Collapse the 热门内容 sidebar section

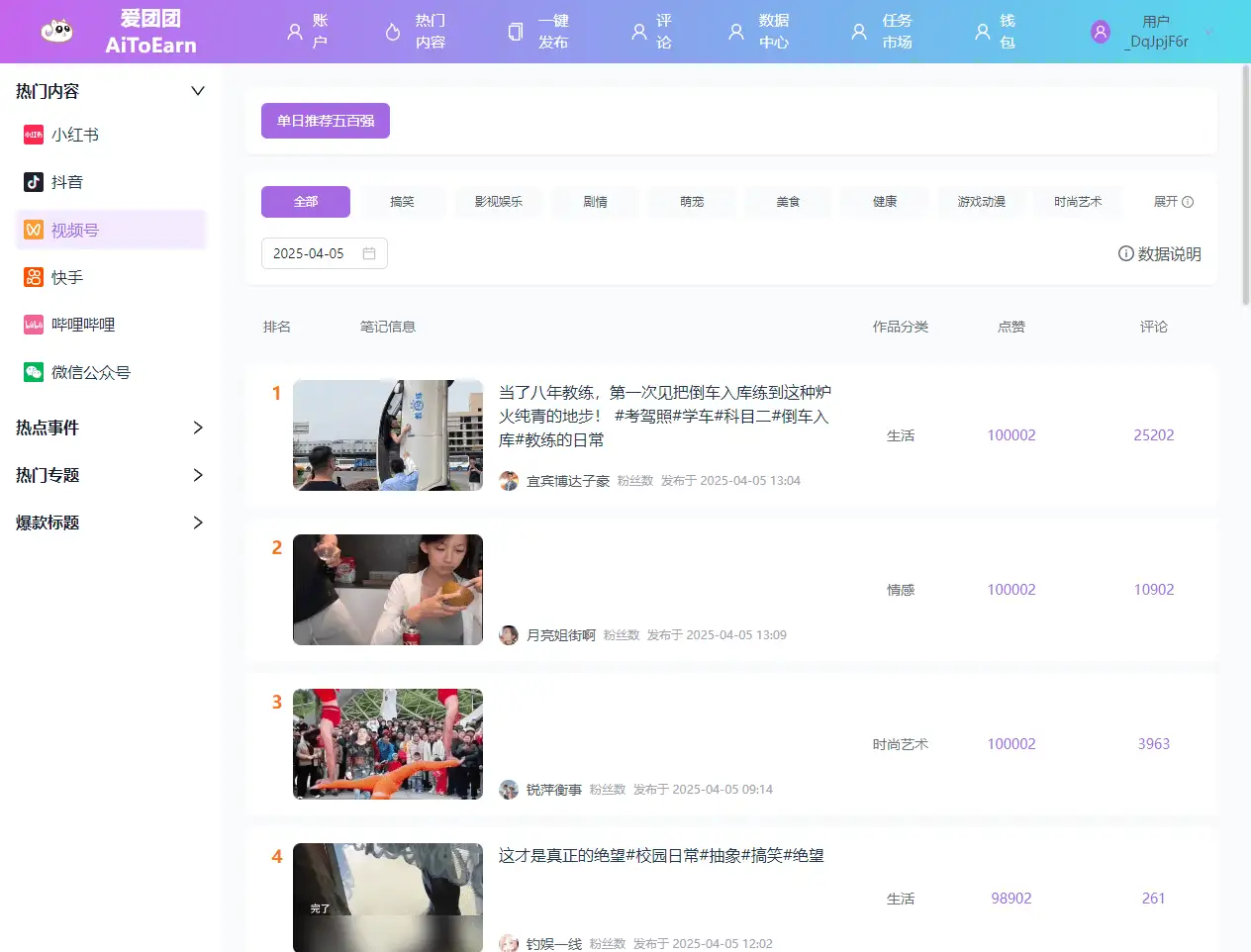click(197, 91)
